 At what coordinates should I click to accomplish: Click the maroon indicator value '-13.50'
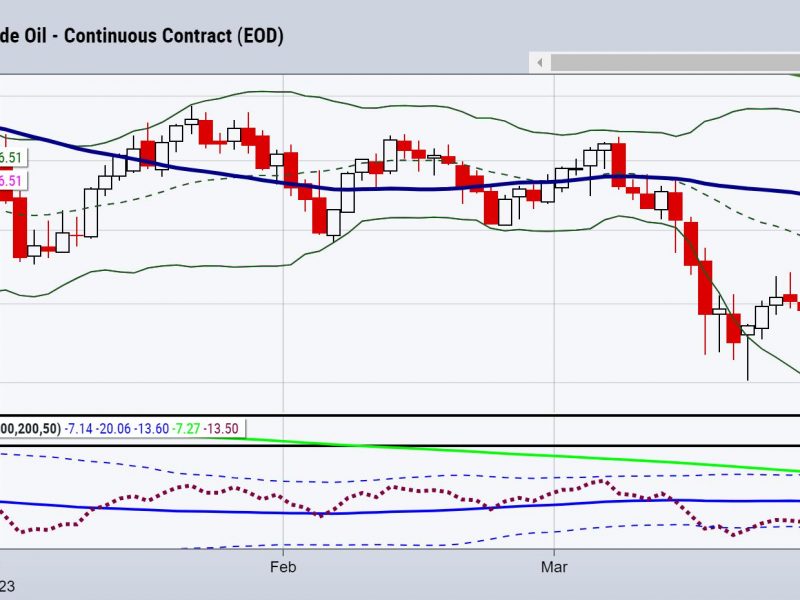tap(221, 429)
